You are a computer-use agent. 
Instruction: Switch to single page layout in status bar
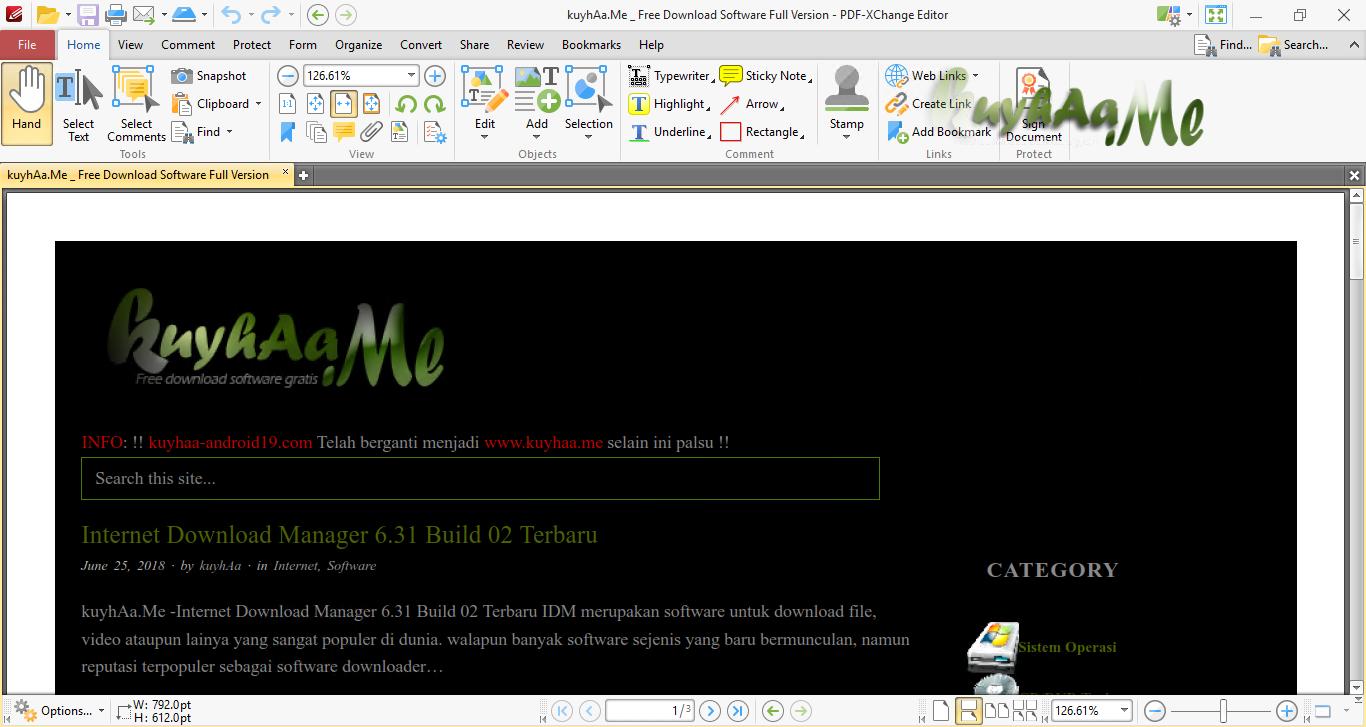tap(940, 711)
